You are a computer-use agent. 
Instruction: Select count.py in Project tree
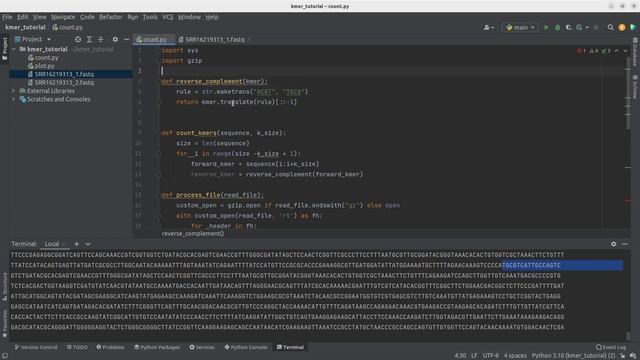point(46,58)
